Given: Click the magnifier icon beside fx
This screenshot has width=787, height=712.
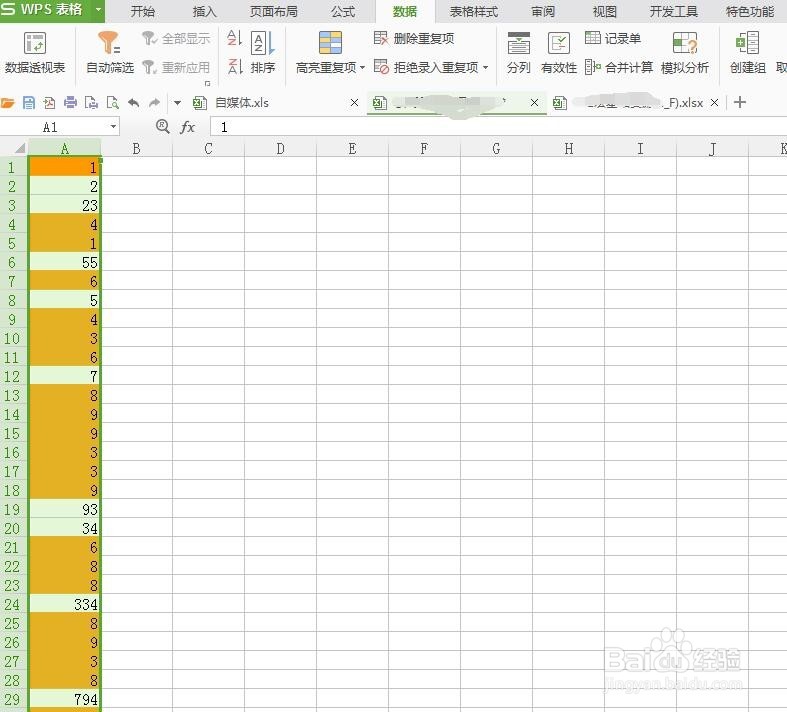Looking at the screenshot, I should (162, 126).
